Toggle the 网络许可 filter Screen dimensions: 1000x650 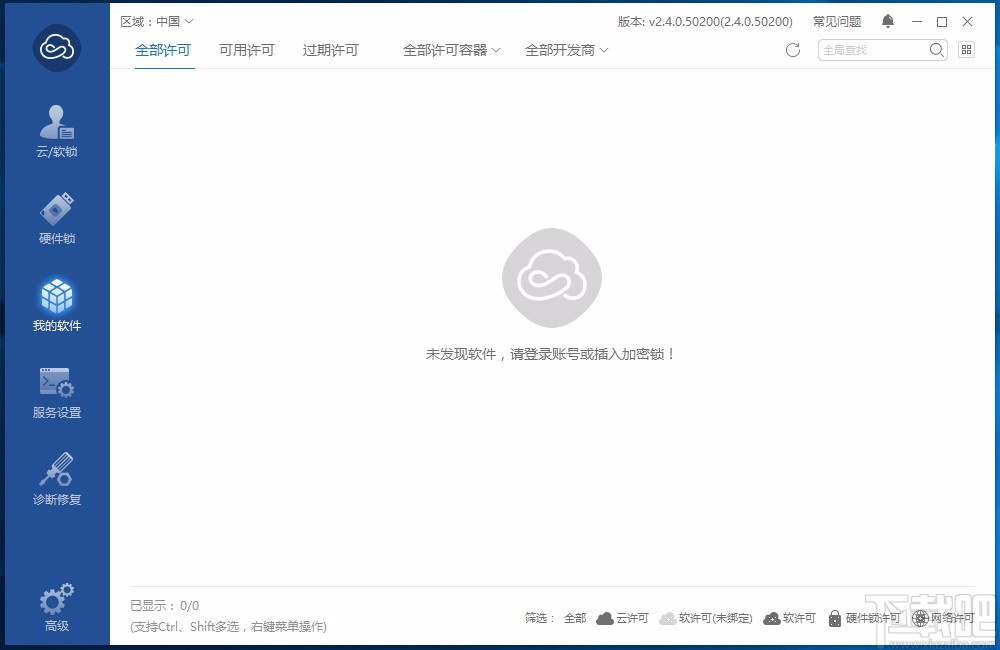click(x=946, y=618)
